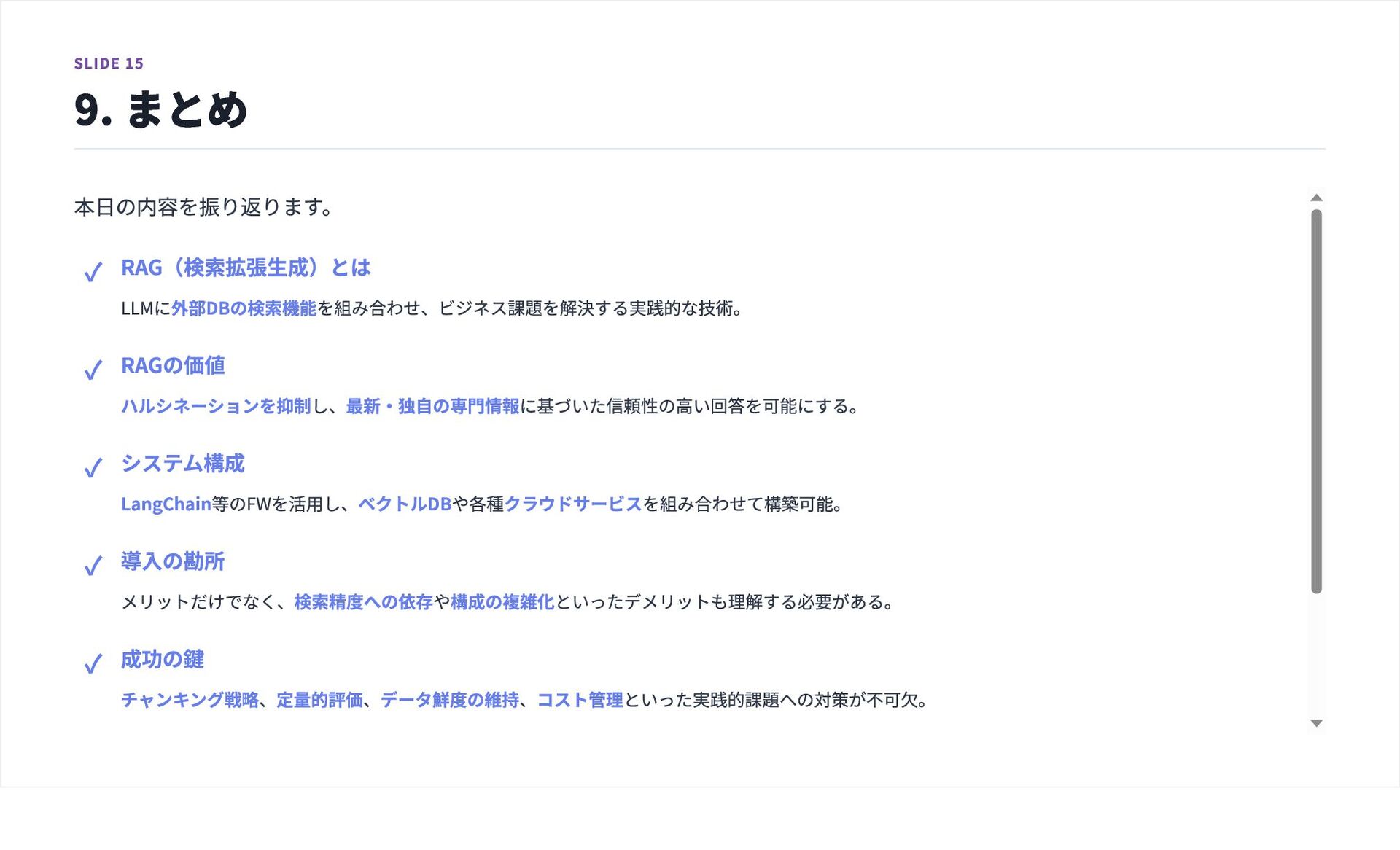
Task: Click the scrollbar up arrow
Action: point(1316,198)
